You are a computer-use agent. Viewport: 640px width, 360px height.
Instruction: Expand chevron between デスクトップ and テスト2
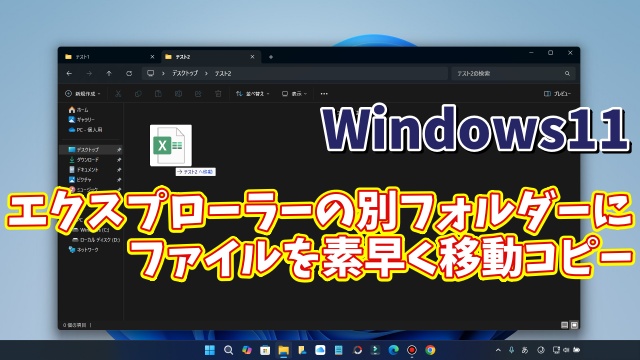pos(206,73)
